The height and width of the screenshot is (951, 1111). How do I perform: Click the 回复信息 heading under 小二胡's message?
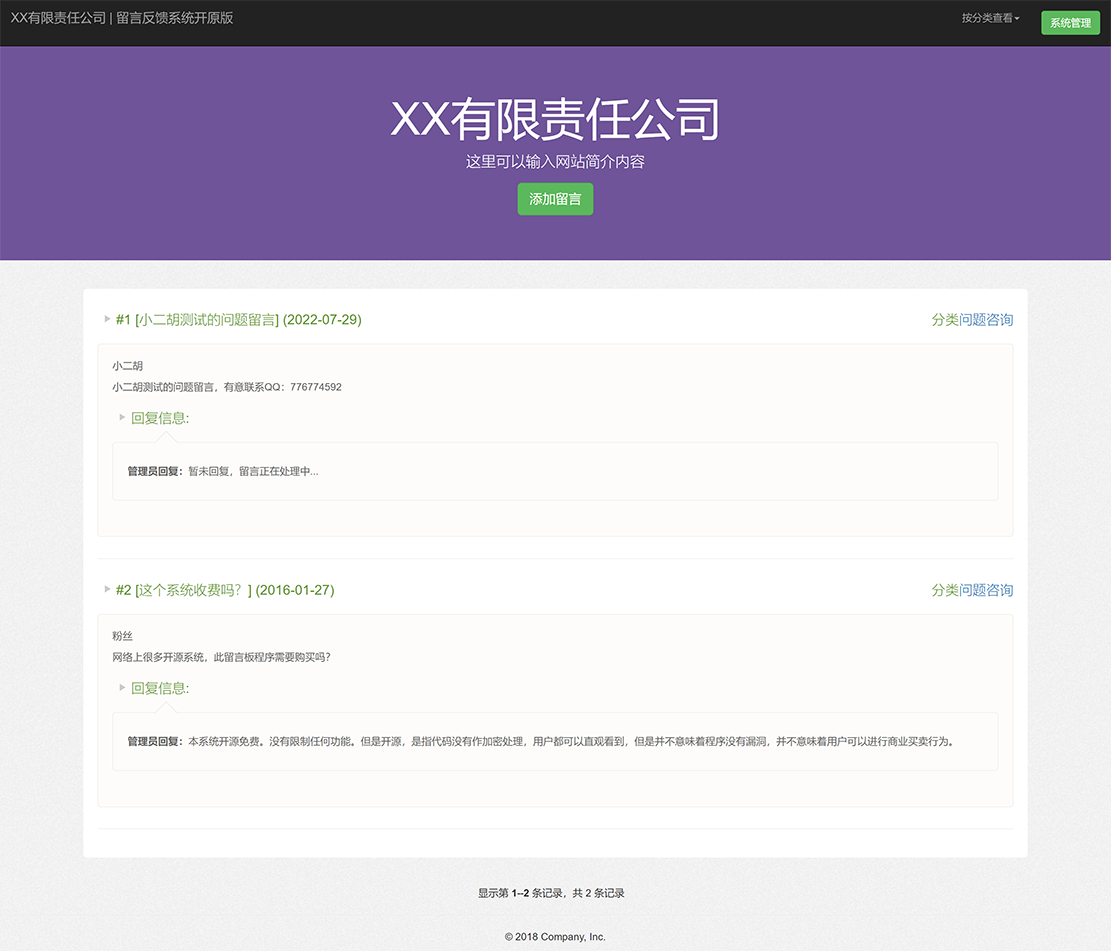click(x=160, y=418)
